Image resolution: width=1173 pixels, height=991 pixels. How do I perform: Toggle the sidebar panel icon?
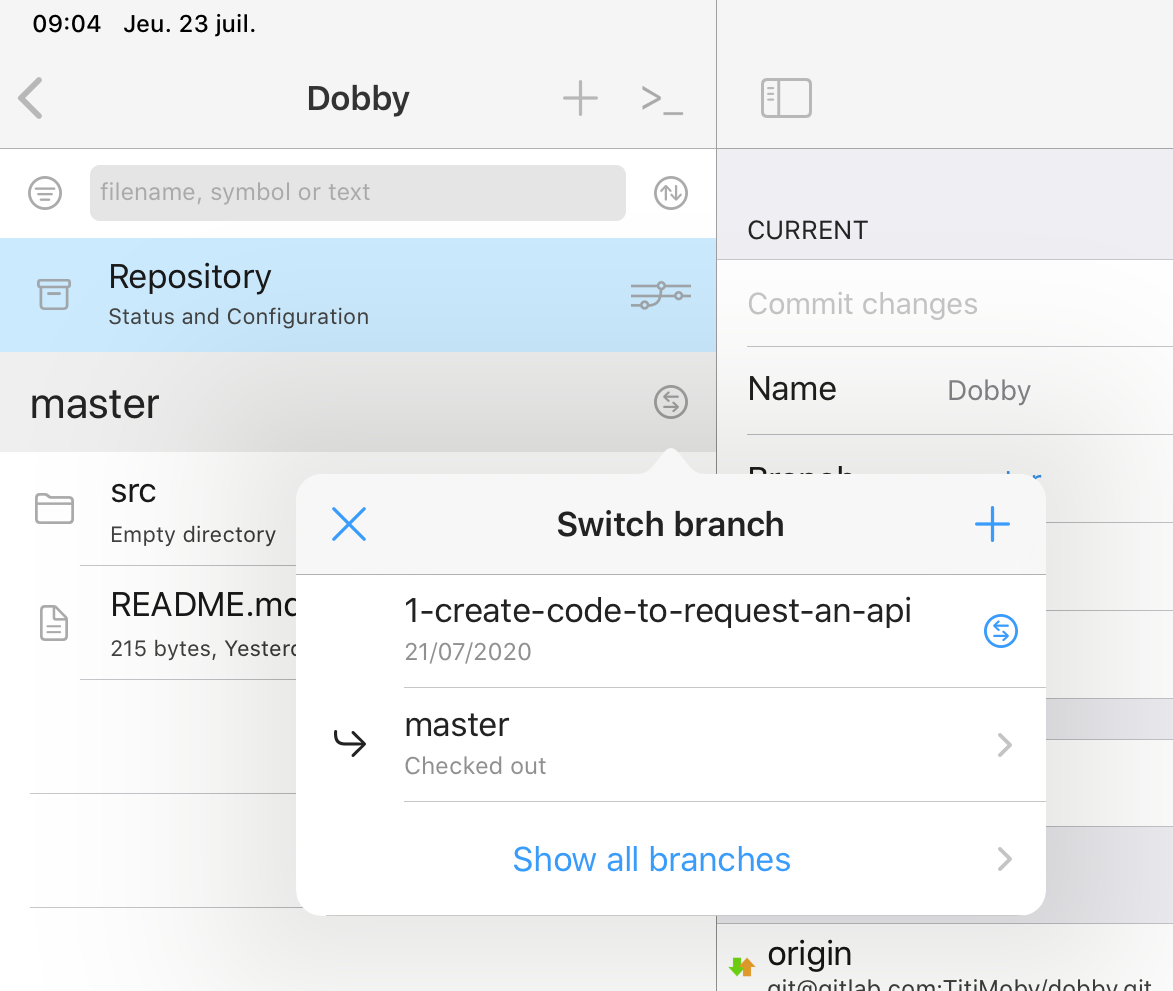pos(786,99)
